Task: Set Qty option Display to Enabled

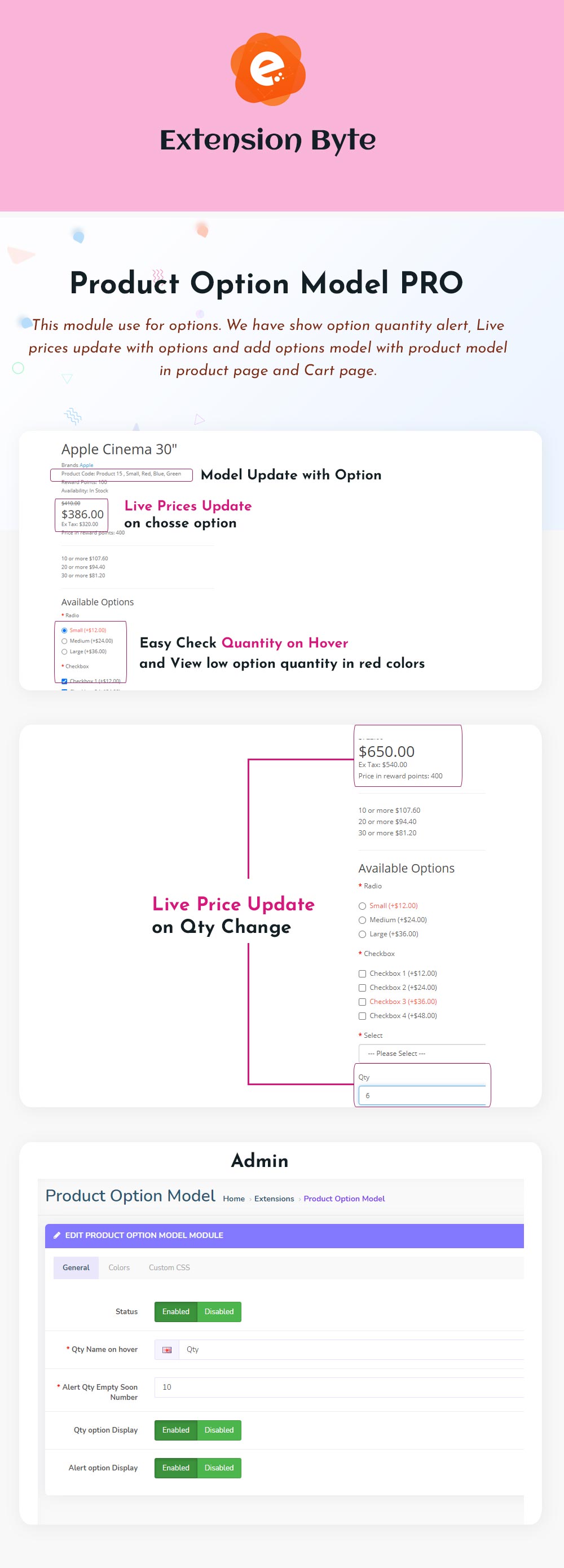Action: (176, 1430)
